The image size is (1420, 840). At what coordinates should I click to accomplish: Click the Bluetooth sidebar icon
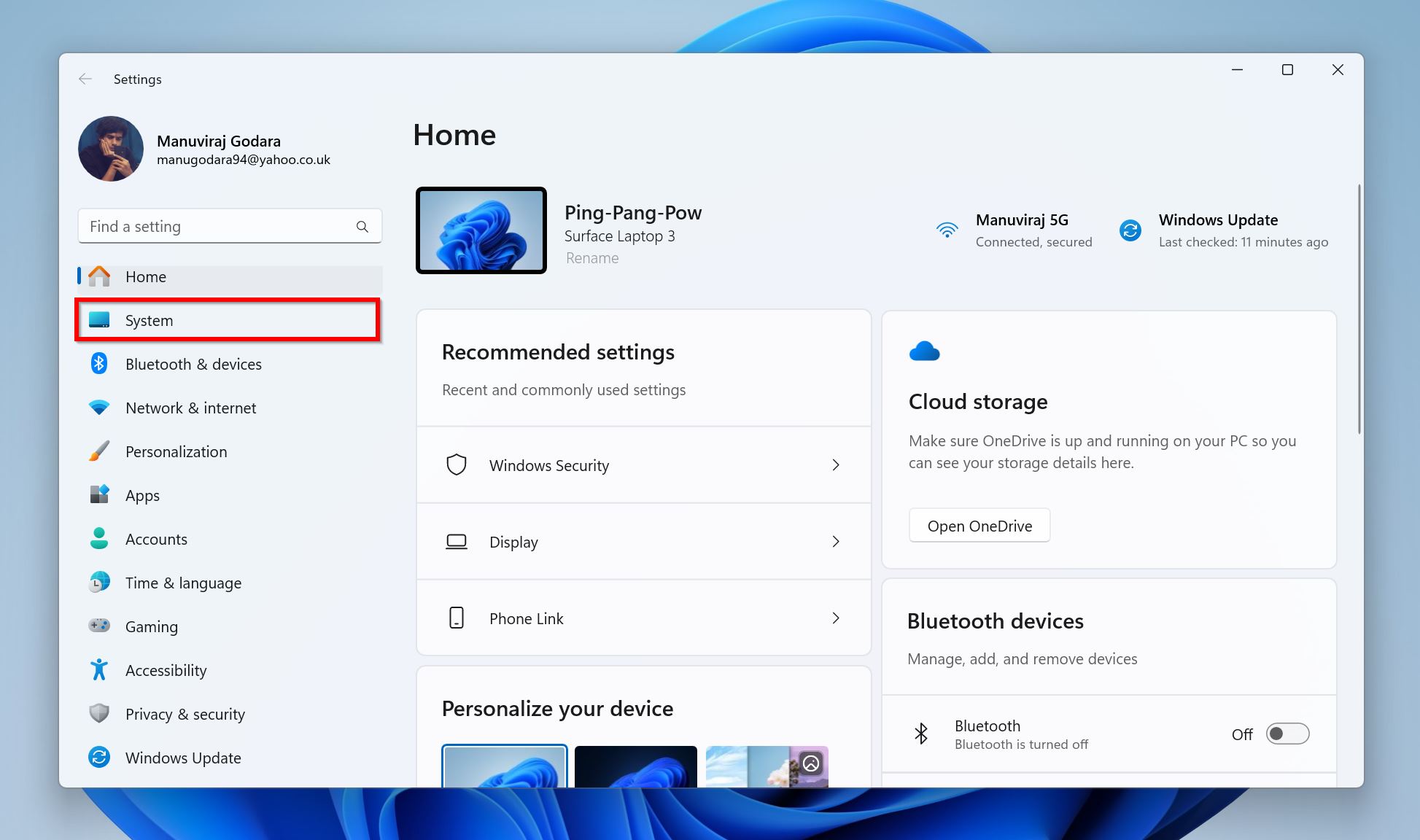tap(99, 364)
